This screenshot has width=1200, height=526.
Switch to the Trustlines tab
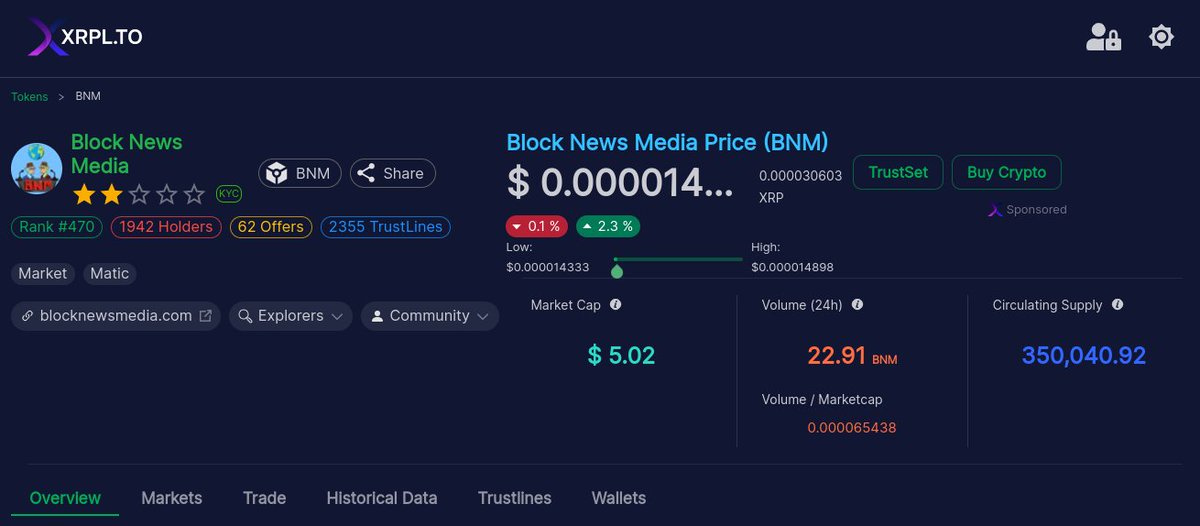tap(514, 498)
